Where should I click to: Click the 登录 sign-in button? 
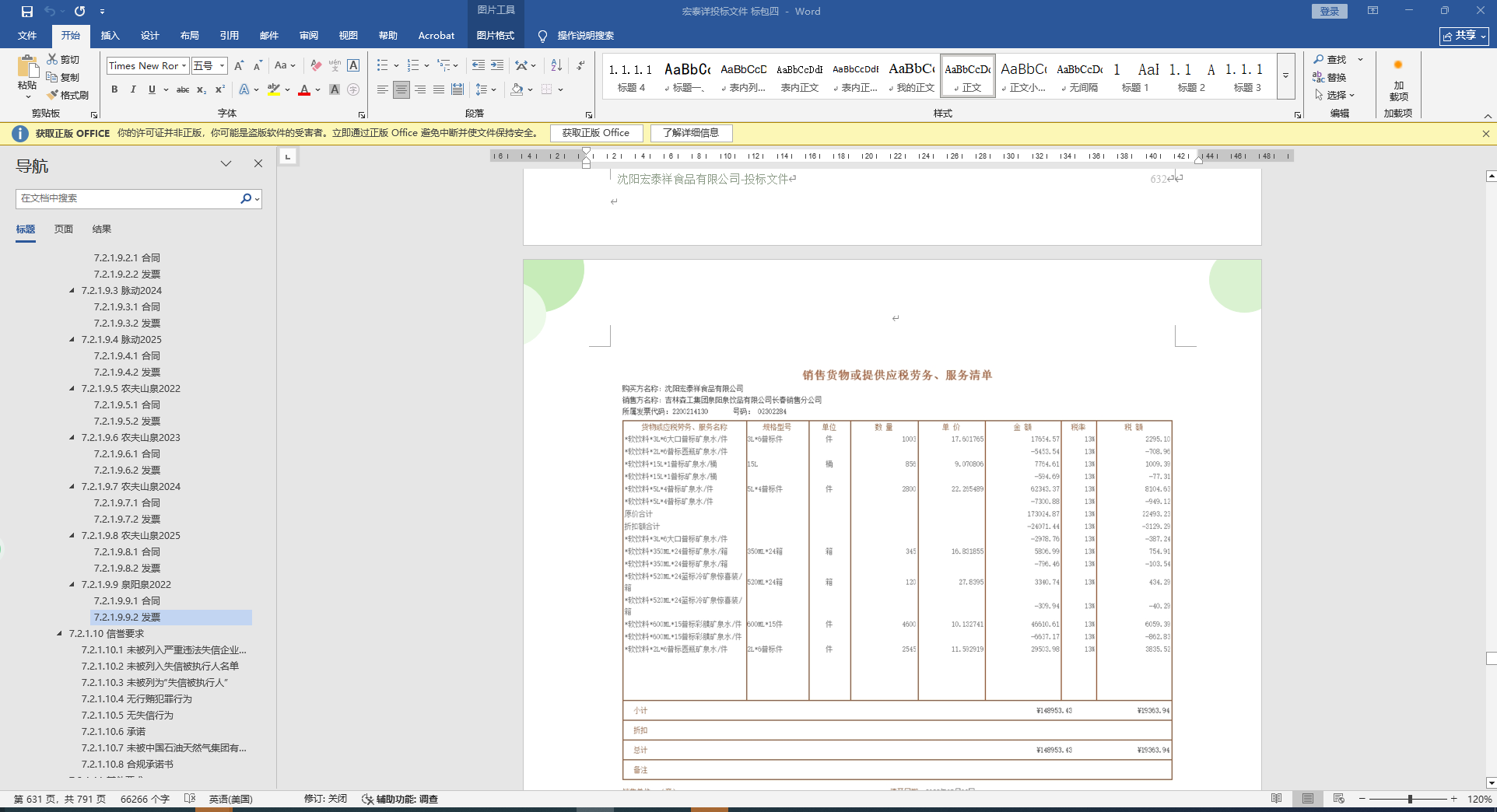pyautogui.click(x=1330, y=11)
